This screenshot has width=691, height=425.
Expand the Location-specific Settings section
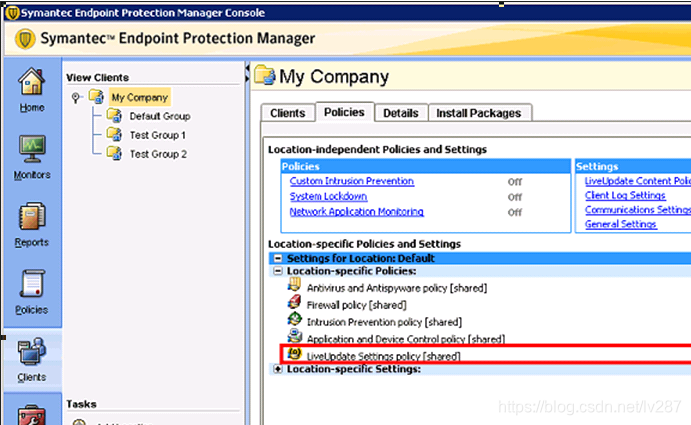click(x=278, y=369)
